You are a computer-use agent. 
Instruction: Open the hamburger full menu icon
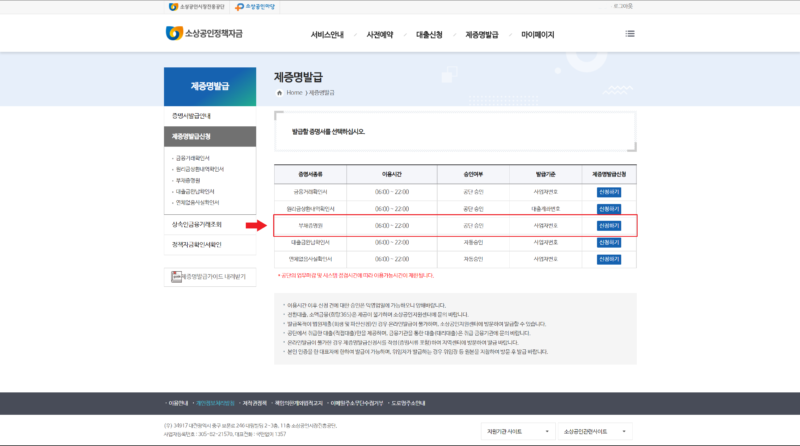tap(630, 34)
